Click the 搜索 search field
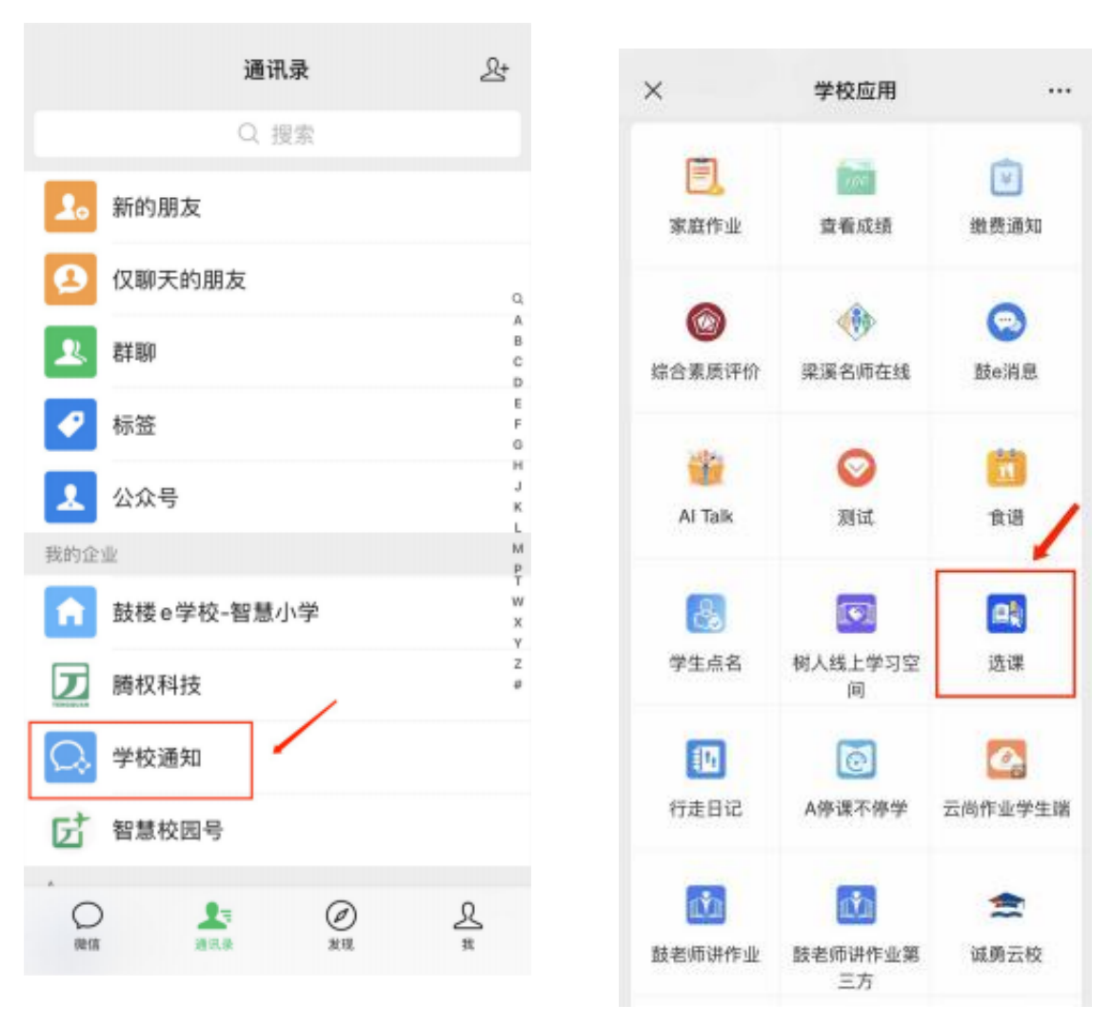Viewport: 1110px width, 1025px height. pyautogui.click(x=277, y=134)
